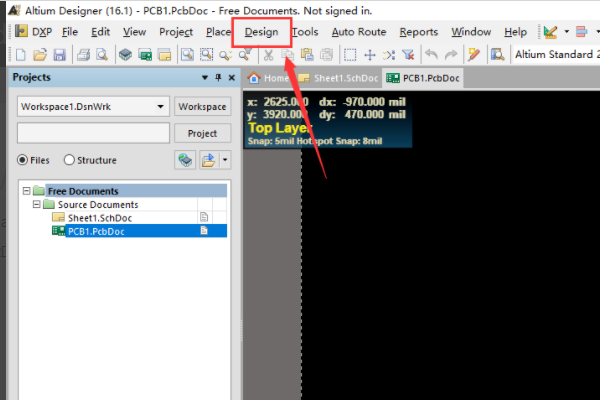
Task: Switch to the Home tab
Action: [268, 78]
